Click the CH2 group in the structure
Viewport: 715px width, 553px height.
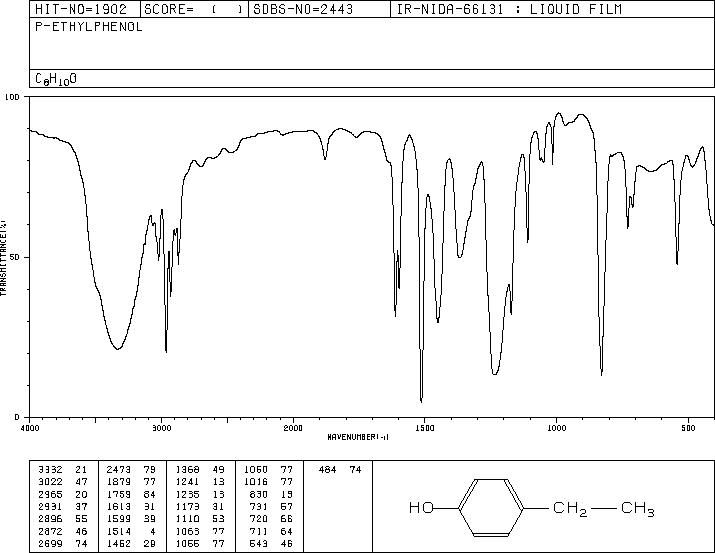569,509
